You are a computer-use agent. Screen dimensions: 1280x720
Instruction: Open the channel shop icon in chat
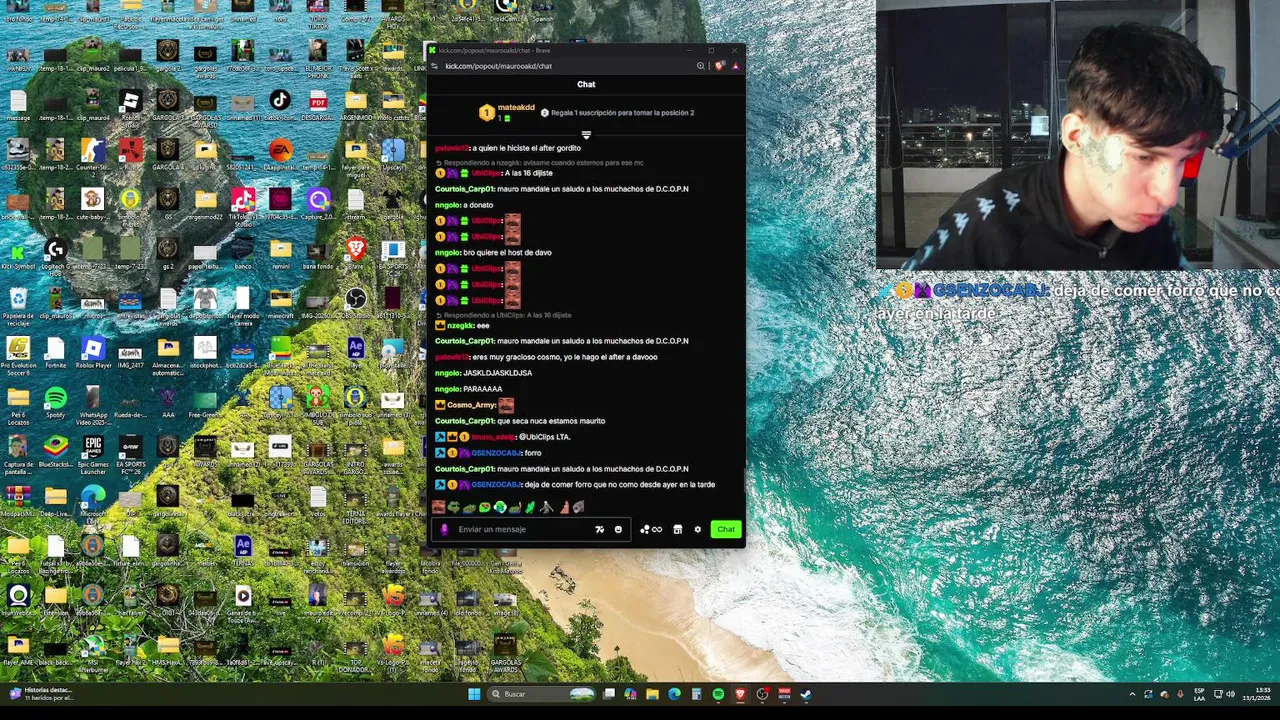pyautogui.click(x=677, y=529)
